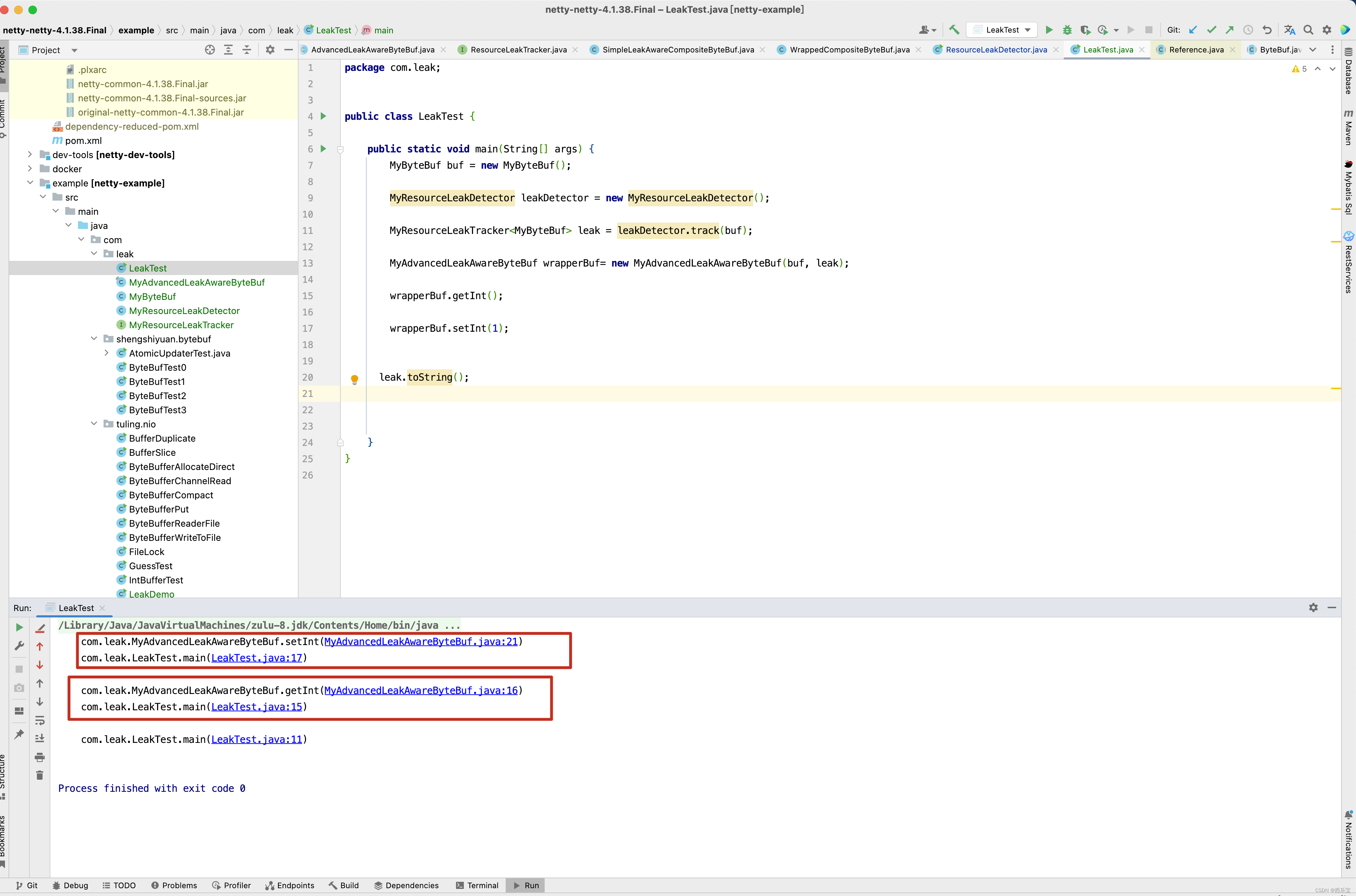Switch to WrappedCompositeByteBuf.java tab
This screenshot has height=896, width=1356.
tap(849, 50)
